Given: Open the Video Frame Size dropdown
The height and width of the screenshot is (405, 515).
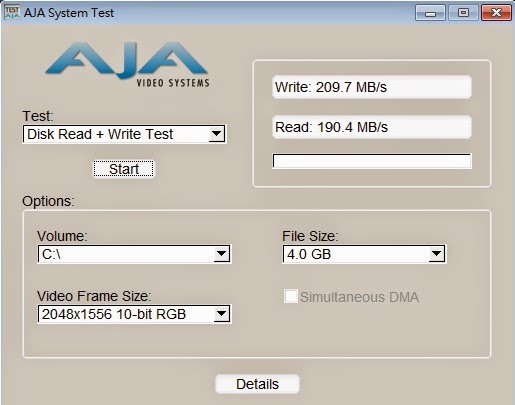Looking at the screenshot, I should [134, 314].
